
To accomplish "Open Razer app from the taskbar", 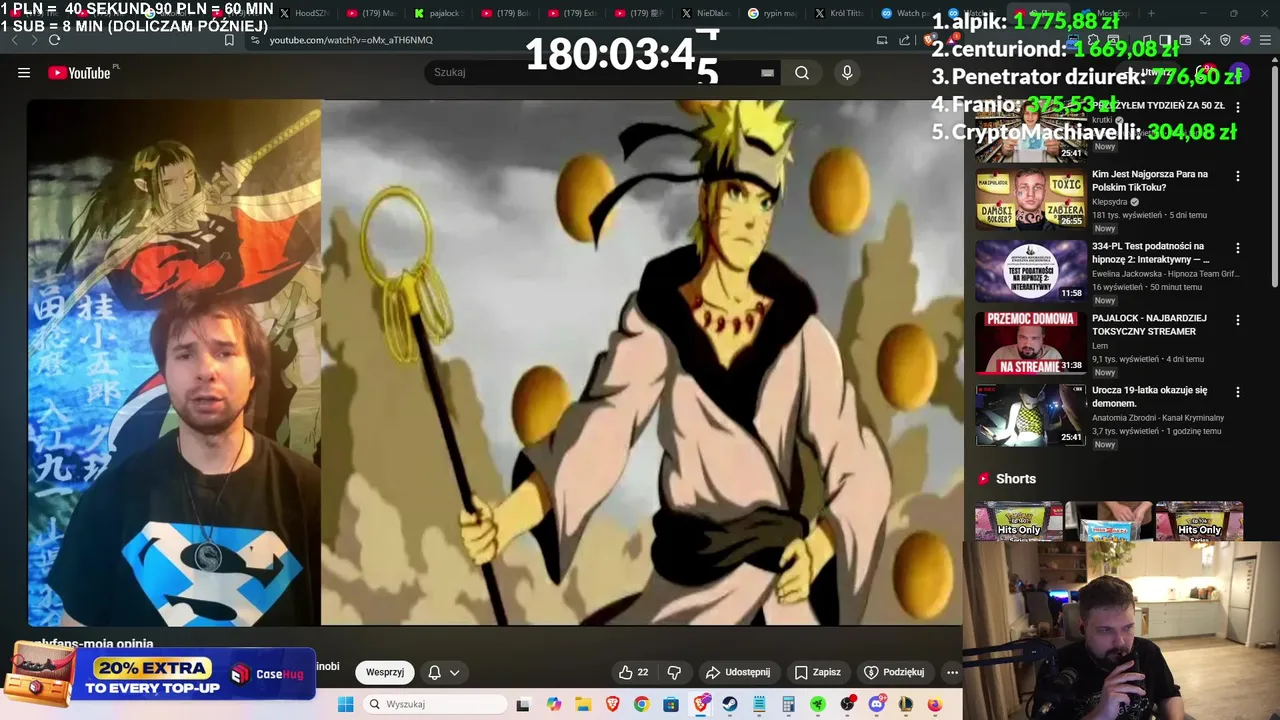I will (x=818, y=704).
